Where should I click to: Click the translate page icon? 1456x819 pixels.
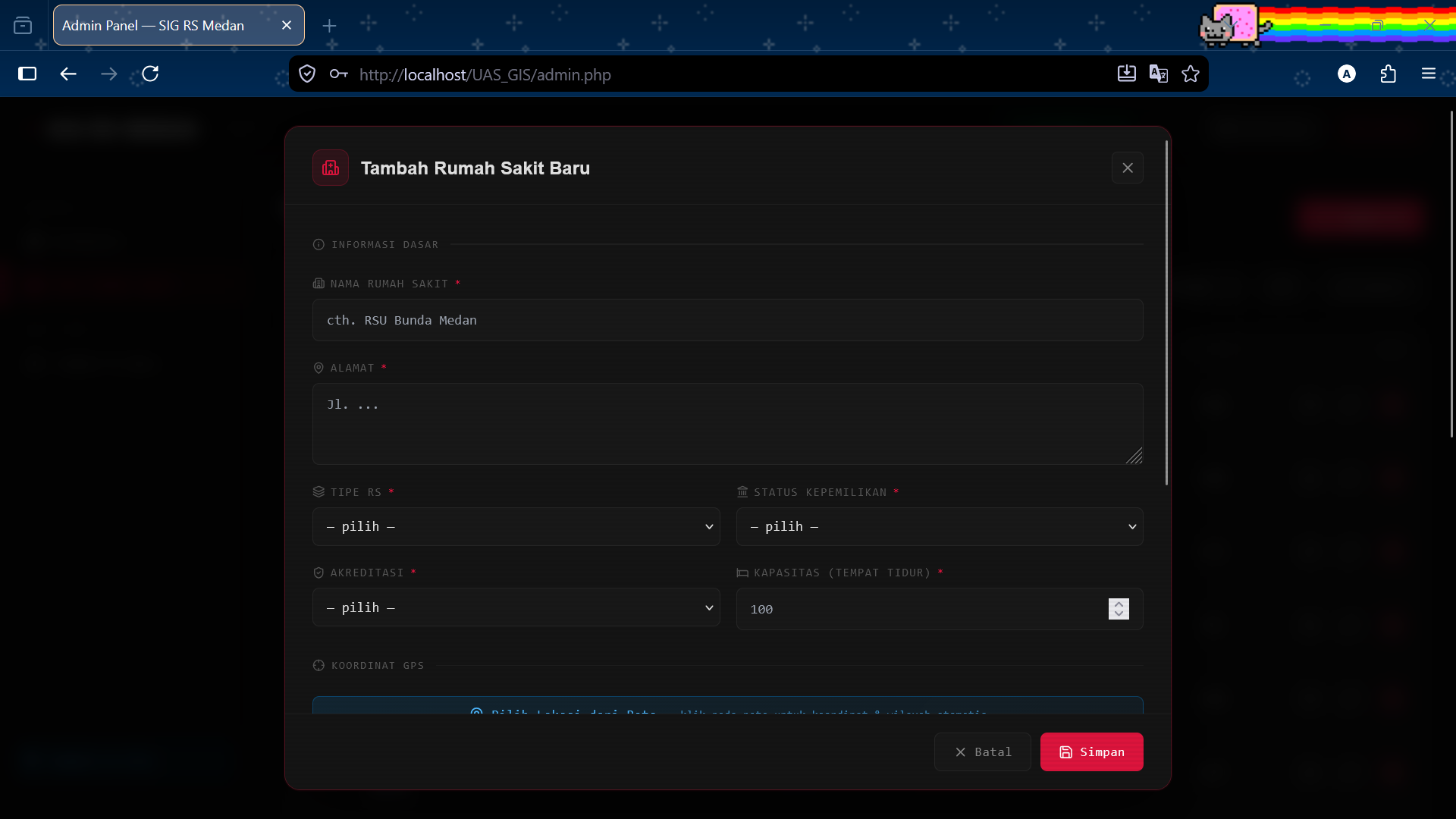(x=1159, y=74)
